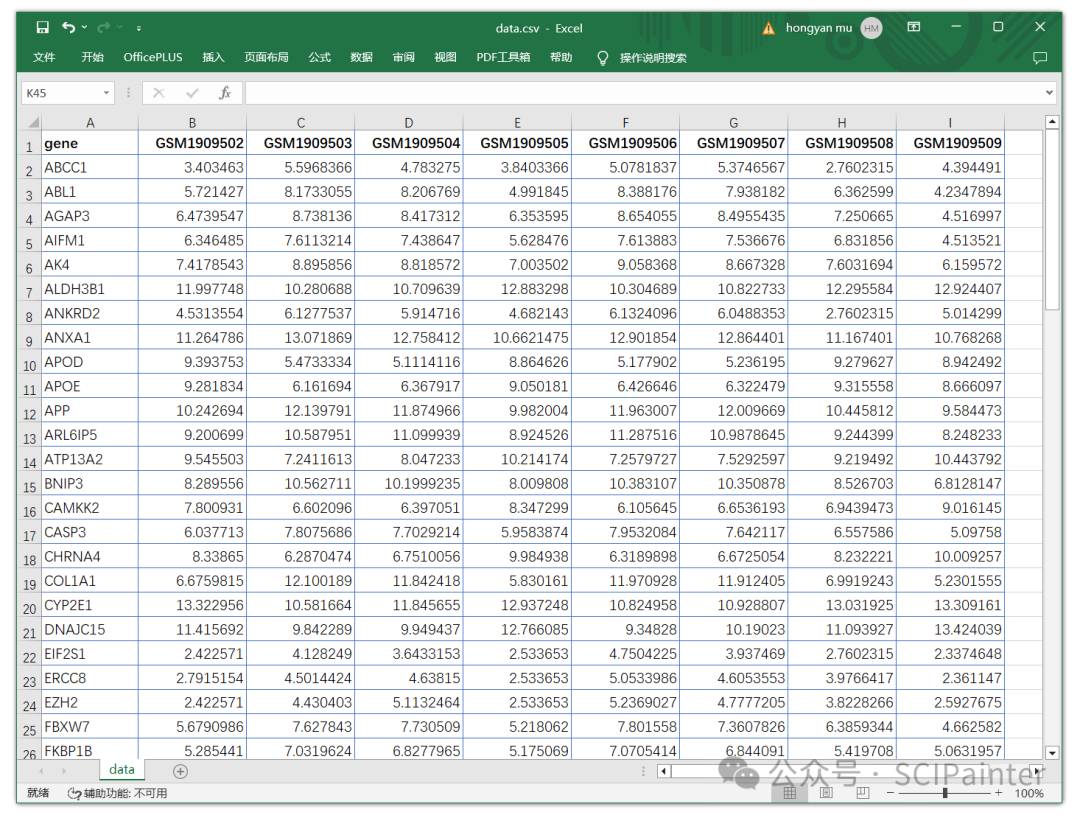The image size is (1080, 818).
Task: Open the 页面布局 ribbon tab
Action: pyautogui.click(x=266, y=57)
